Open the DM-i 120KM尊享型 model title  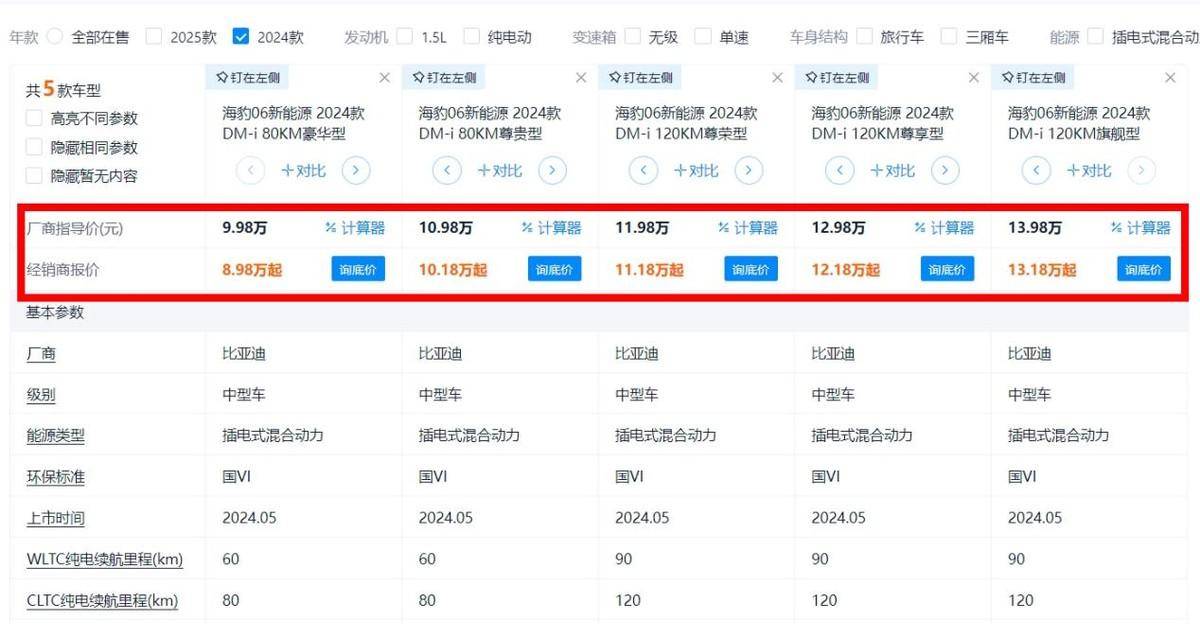[x=882, y=123]
